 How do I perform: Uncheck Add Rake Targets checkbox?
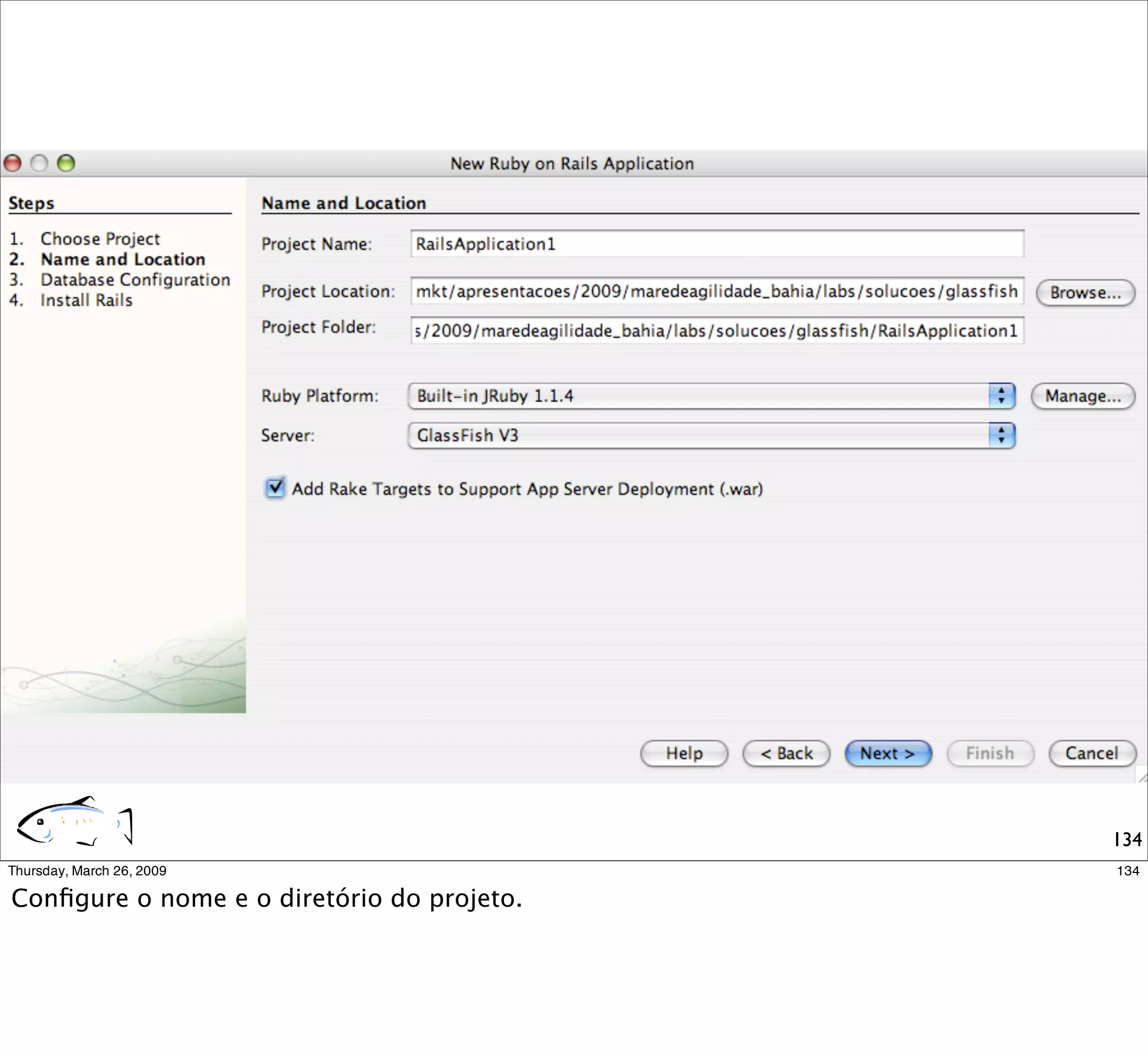275,488
